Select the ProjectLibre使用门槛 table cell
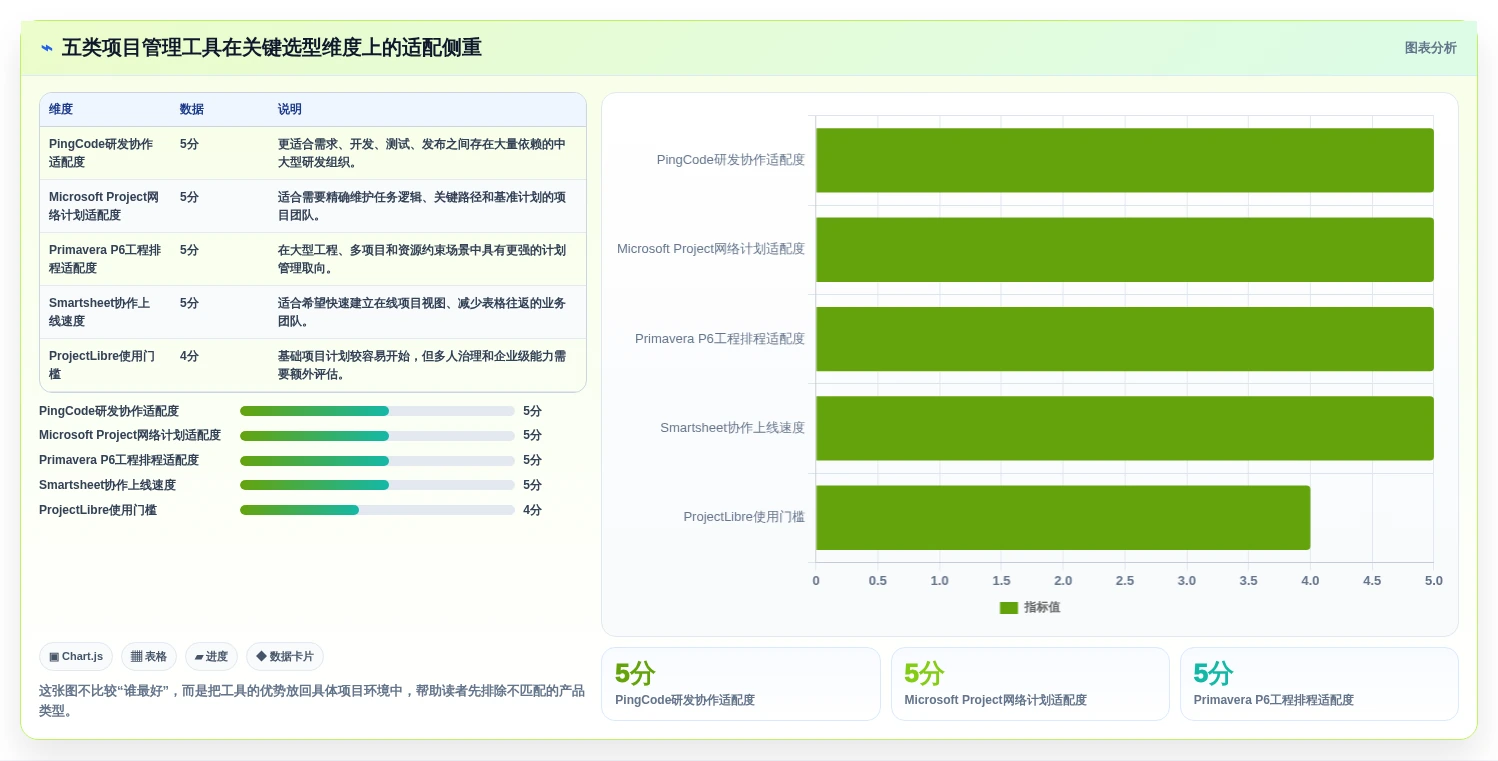The height and width of the screenshot is (761, 1498). 104,365
